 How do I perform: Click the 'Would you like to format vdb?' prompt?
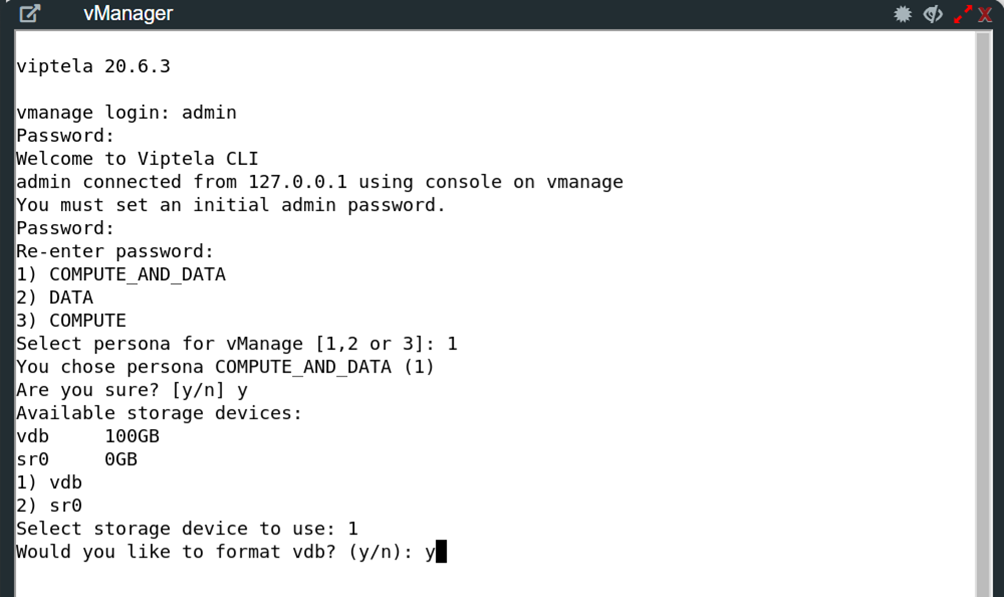[215, 551]
